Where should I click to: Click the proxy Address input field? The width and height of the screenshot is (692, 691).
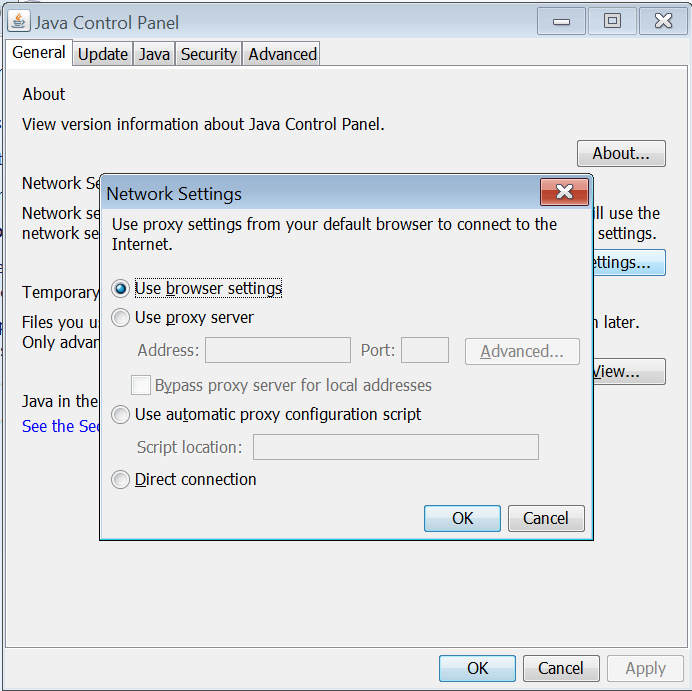278,350
